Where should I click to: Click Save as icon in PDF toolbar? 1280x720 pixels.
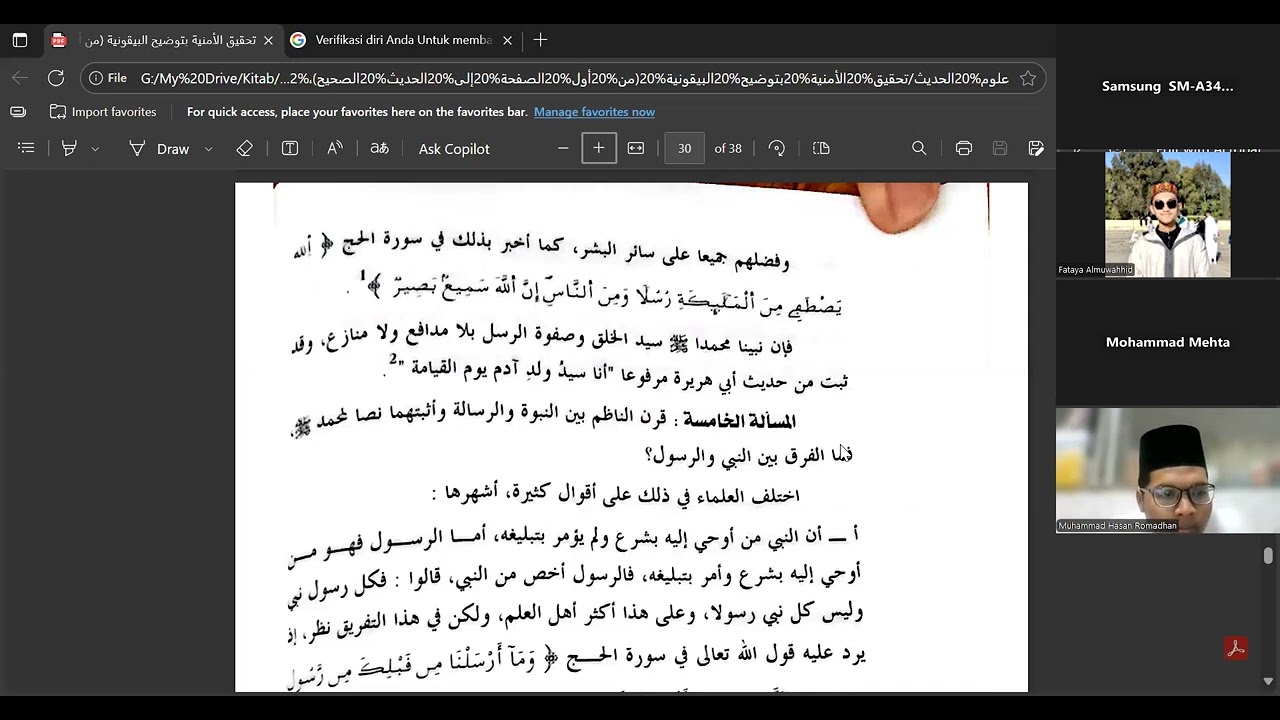point(1036,148)
